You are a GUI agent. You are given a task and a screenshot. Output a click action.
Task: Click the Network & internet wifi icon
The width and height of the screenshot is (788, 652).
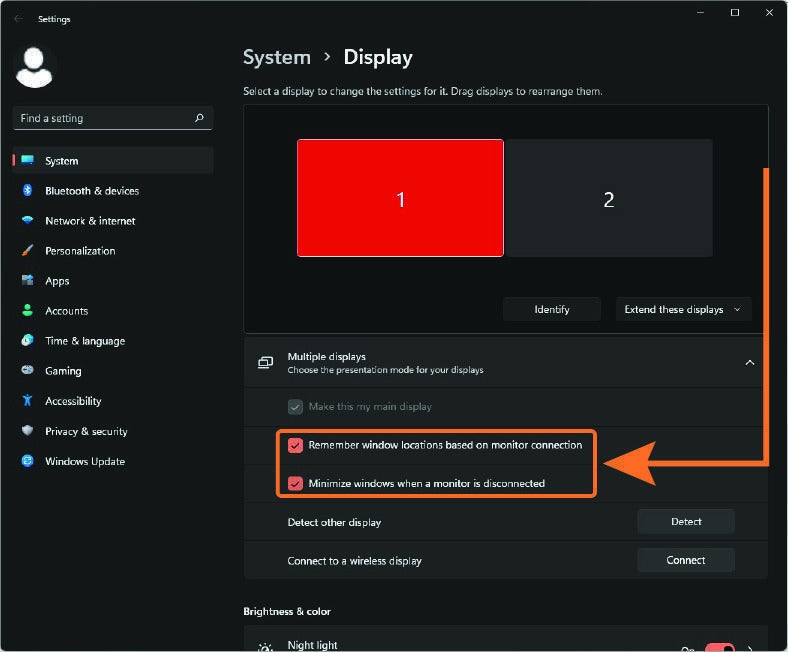(27, 221)
